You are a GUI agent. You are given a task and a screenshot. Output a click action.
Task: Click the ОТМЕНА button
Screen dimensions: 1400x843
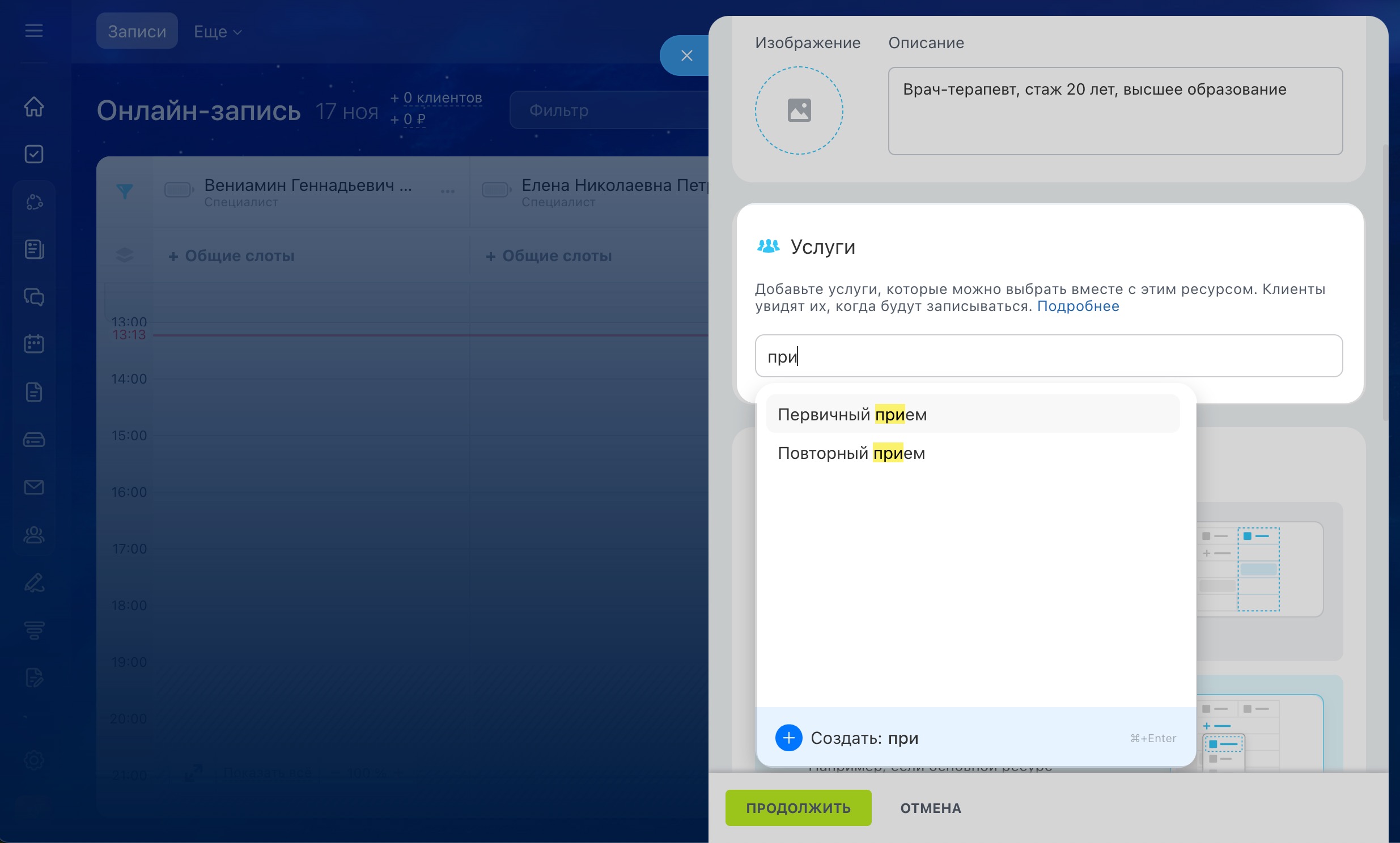click(x=930, y=807)
